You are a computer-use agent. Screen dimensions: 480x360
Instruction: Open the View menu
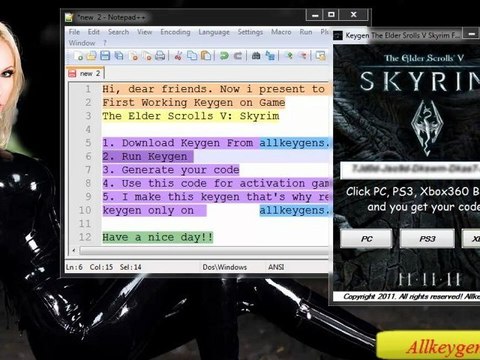(x=145, y=32)
